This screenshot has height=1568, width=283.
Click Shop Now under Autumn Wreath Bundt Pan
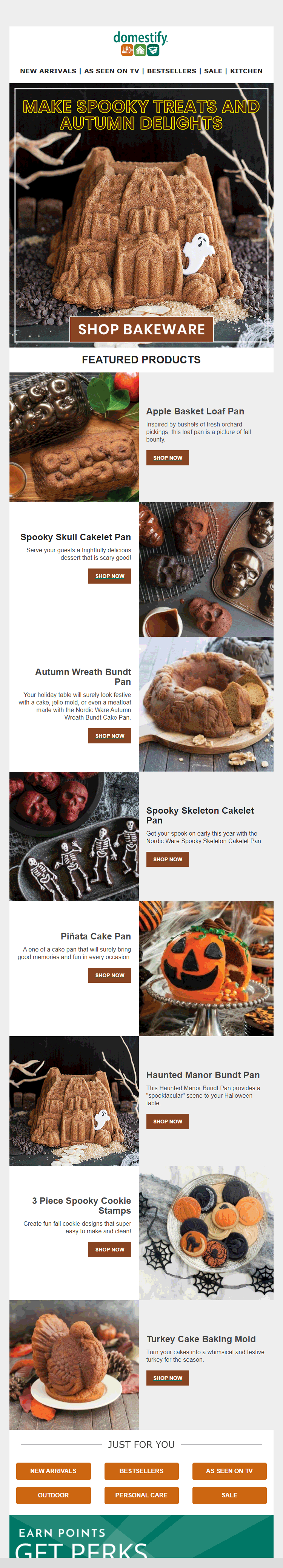[109, 736]
